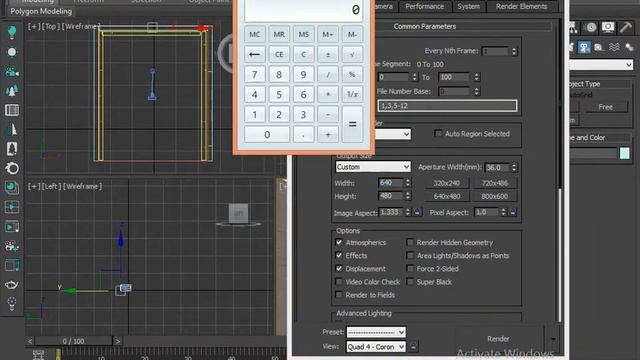
Task: Click the teal light bulb icon in left toolbar
Action: pos(12,32)
